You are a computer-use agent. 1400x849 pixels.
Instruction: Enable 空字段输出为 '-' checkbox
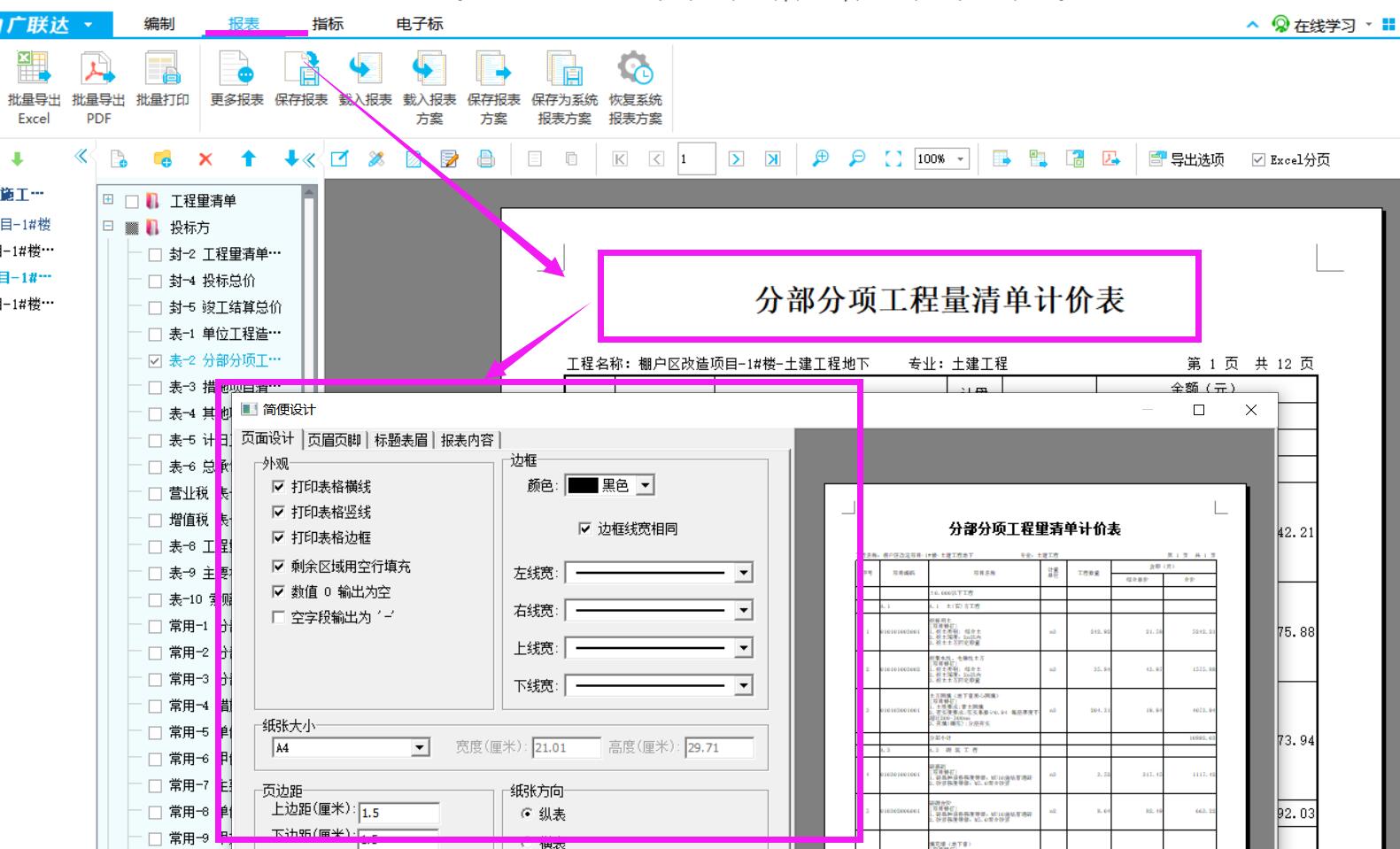pyautogui.click(x=279, y=617)
